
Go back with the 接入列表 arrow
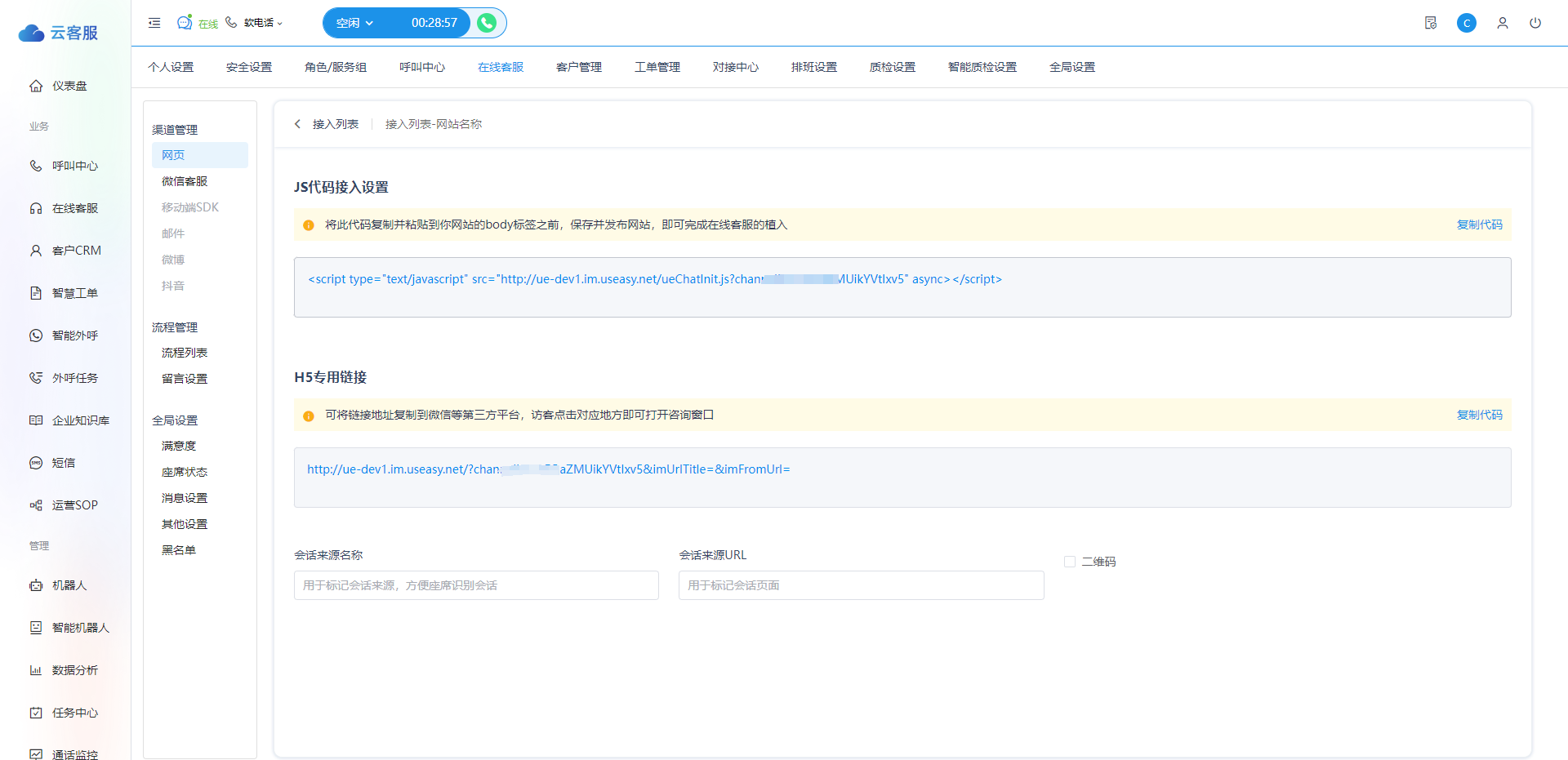click(297, 124)
